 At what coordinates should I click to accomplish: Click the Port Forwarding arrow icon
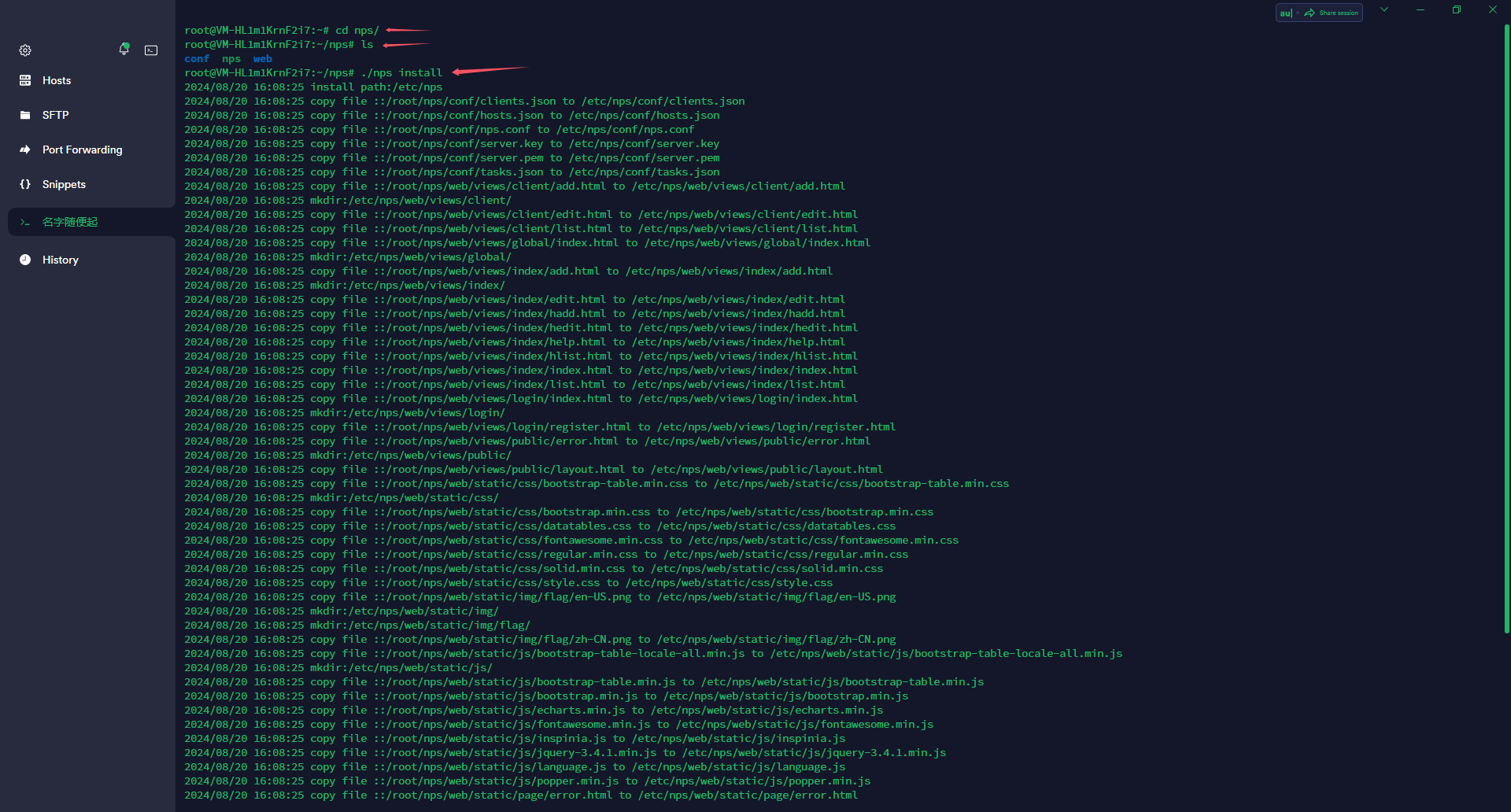pyautogui.click(x=25, y=149)
